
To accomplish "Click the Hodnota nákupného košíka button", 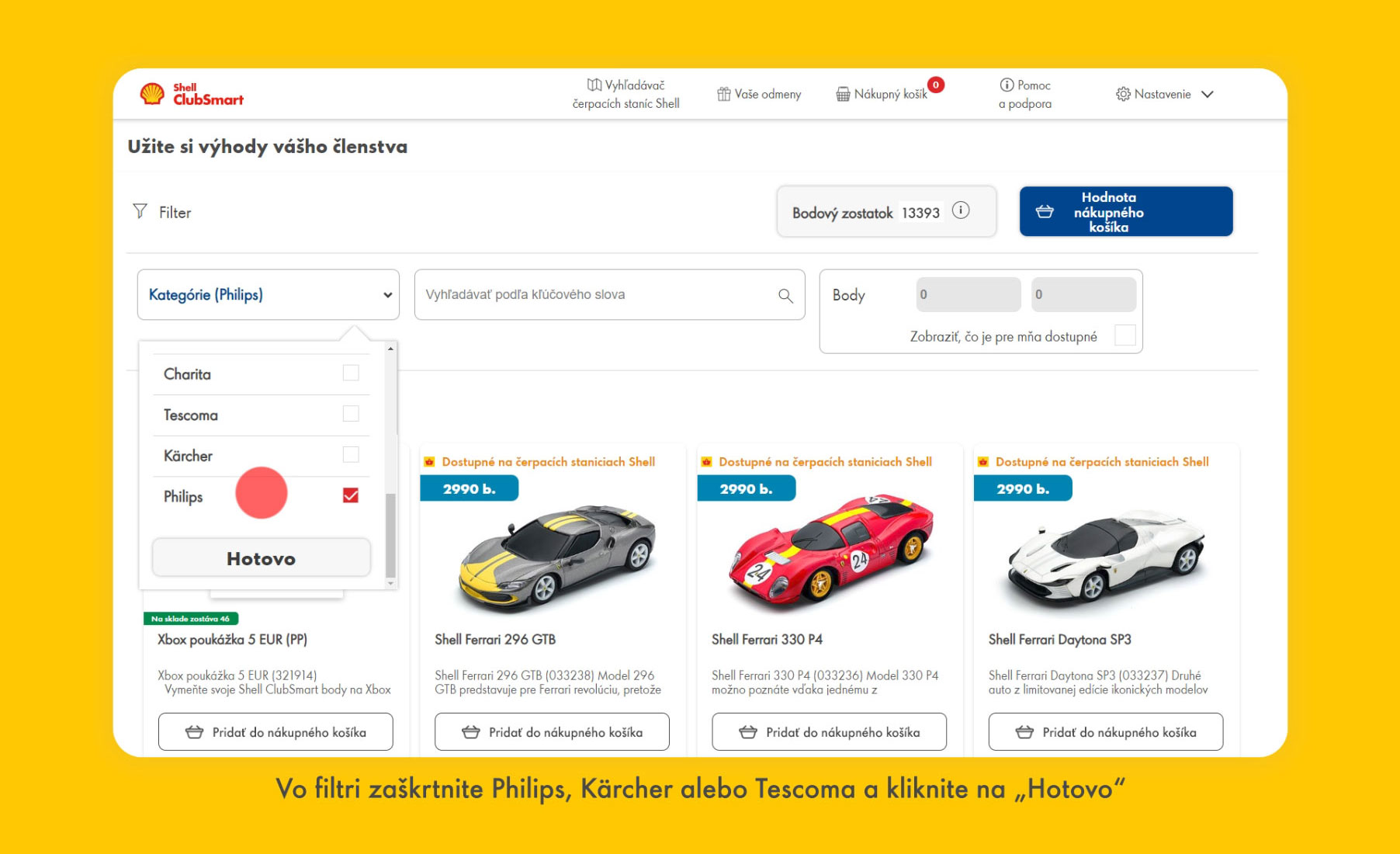I will [1126, 211].
